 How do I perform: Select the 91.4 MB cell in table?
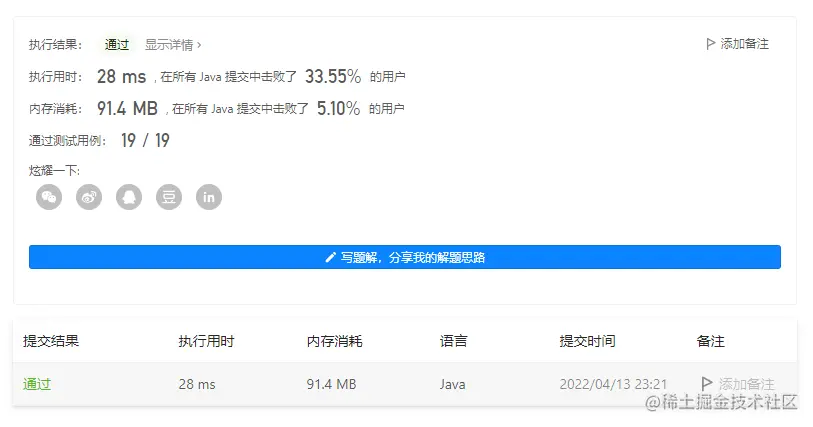click(x=331, y=385)
